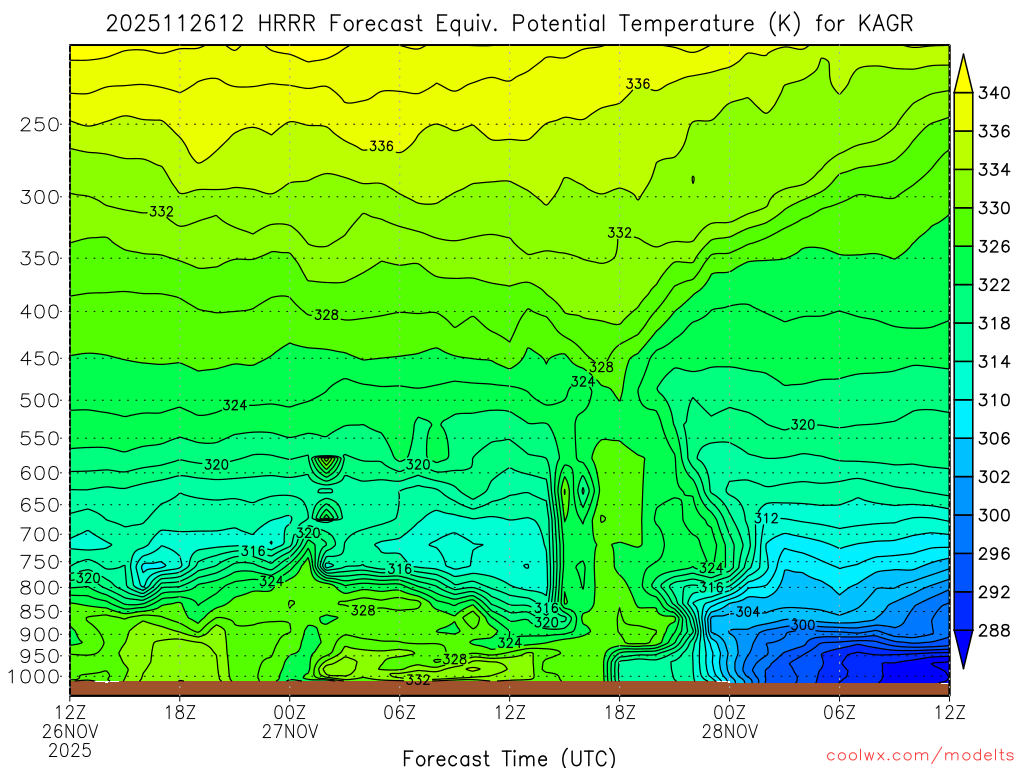Image resolution: width=1024 pixels, height=768 pixels.
Task: Click the 800 pressure level label
Action: tap(40, 587)
